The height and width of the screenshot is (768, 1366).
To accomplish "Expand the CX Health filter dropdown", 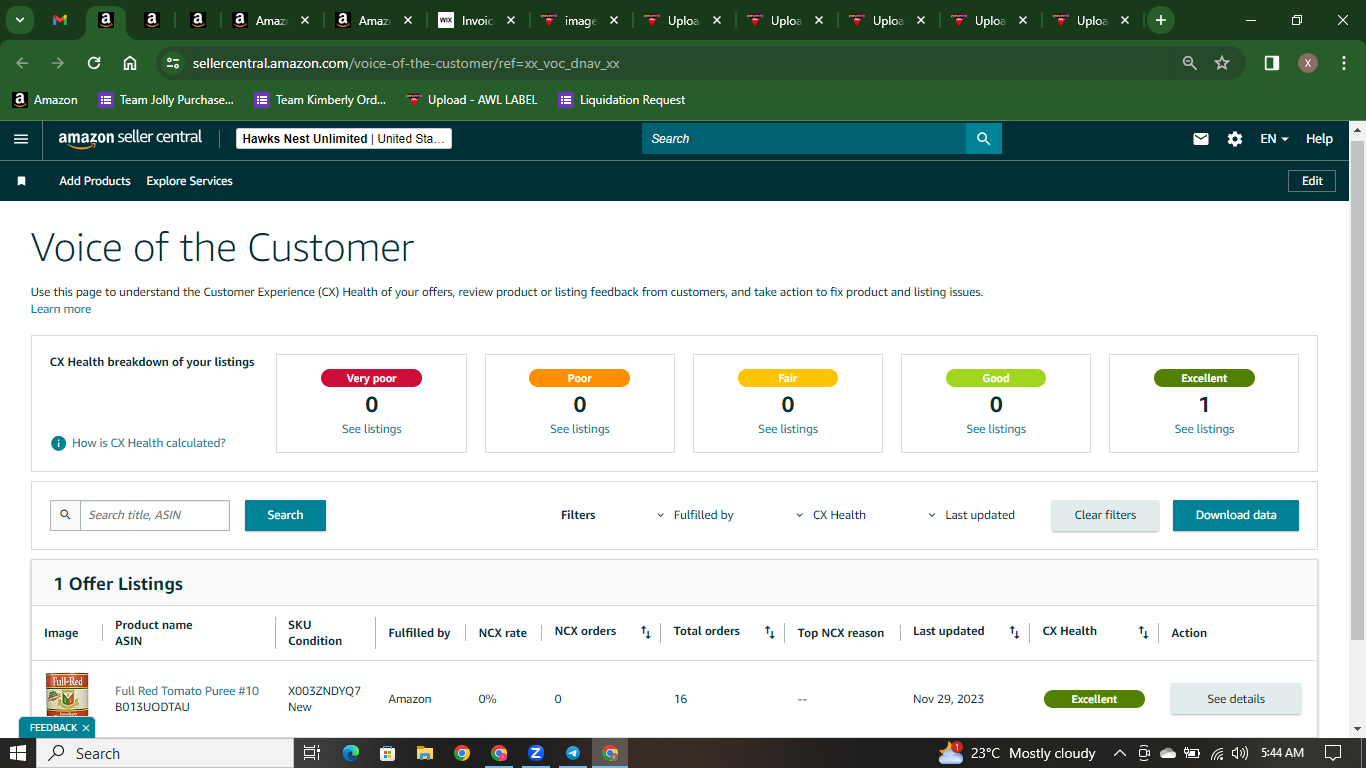I will 830,515.
